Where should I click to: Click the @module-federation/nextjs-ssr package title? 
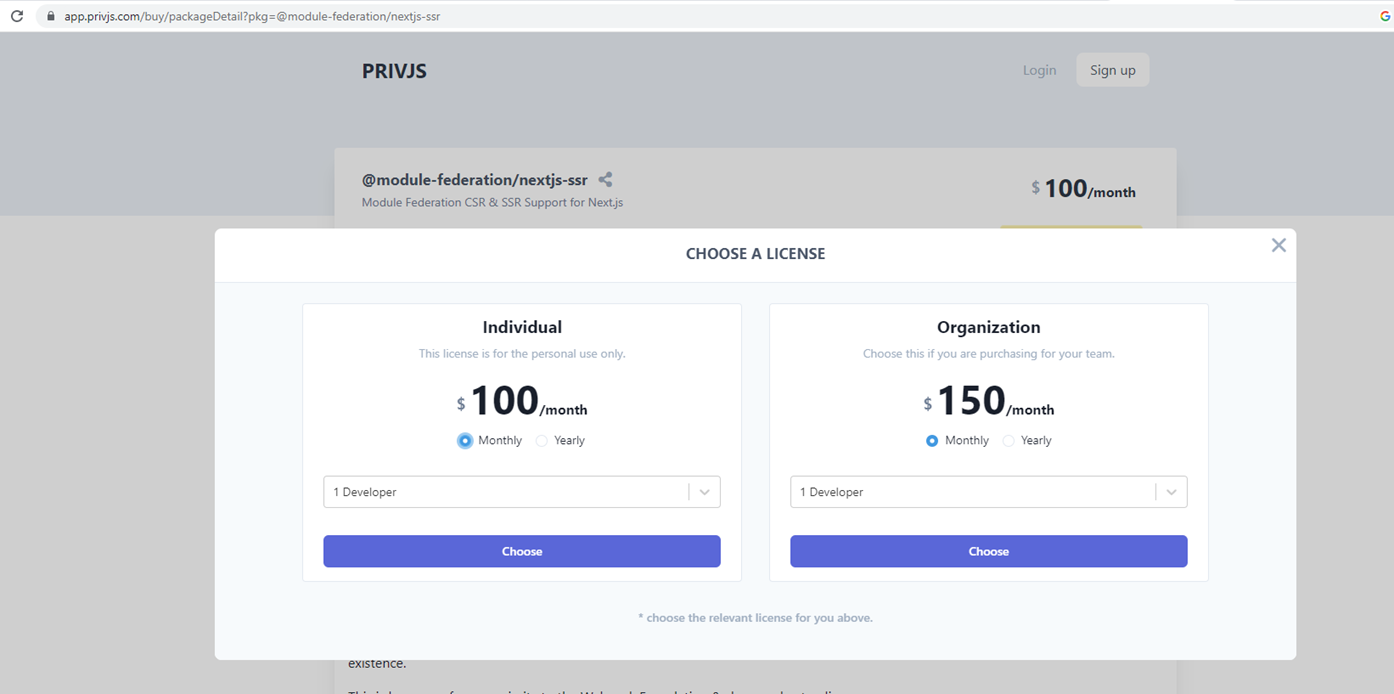coord(474,180)
